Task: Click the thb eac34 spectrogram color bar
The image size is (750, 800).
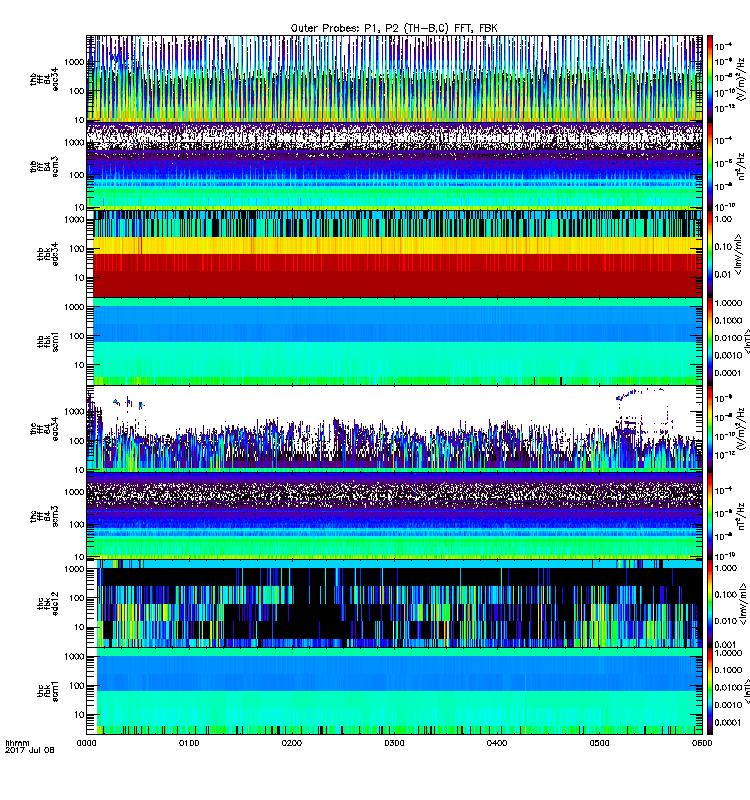Action: pos(709,79)
